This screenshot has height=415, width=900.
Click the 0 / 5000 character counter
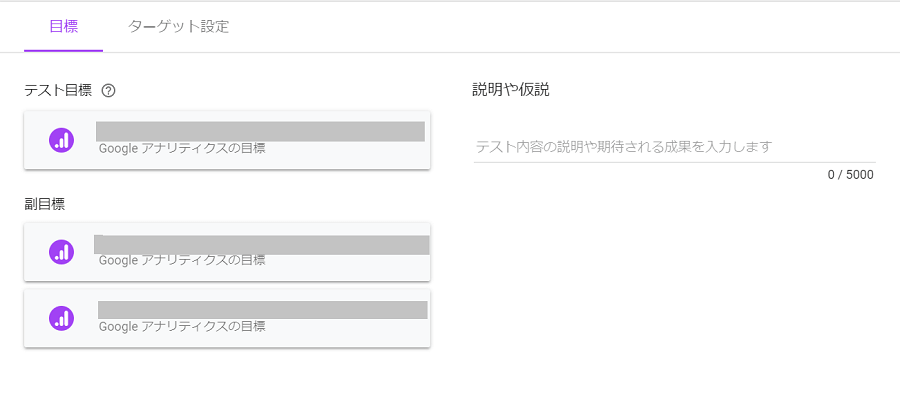tap(851, 174)
